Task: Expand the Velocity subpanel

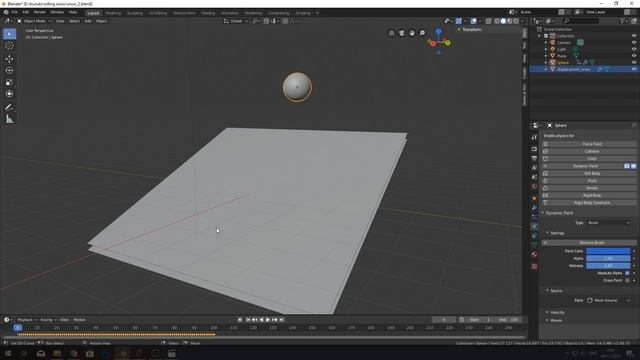Action: coord(548,312)
